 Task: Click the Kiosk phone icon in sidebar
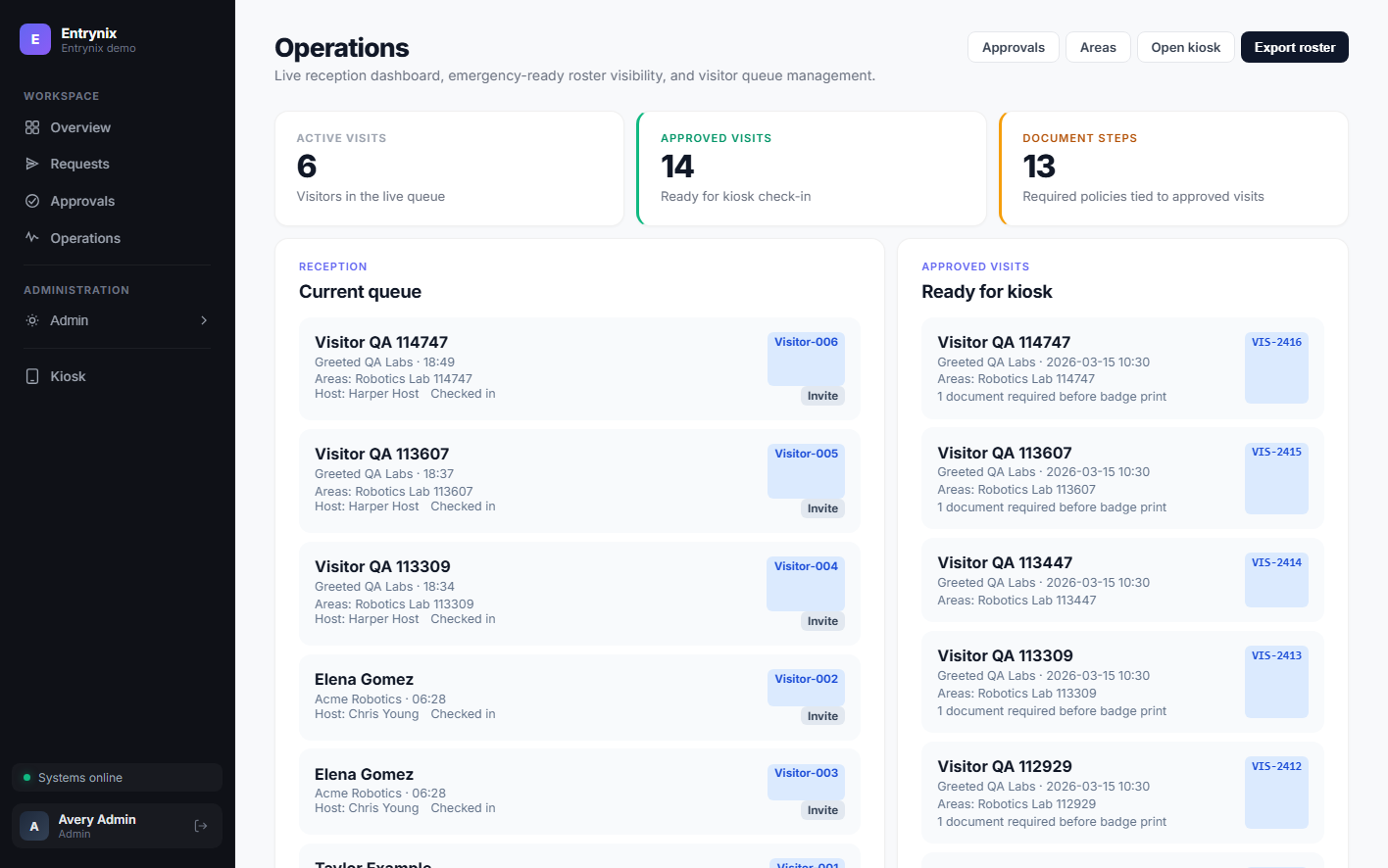(32, 375)
